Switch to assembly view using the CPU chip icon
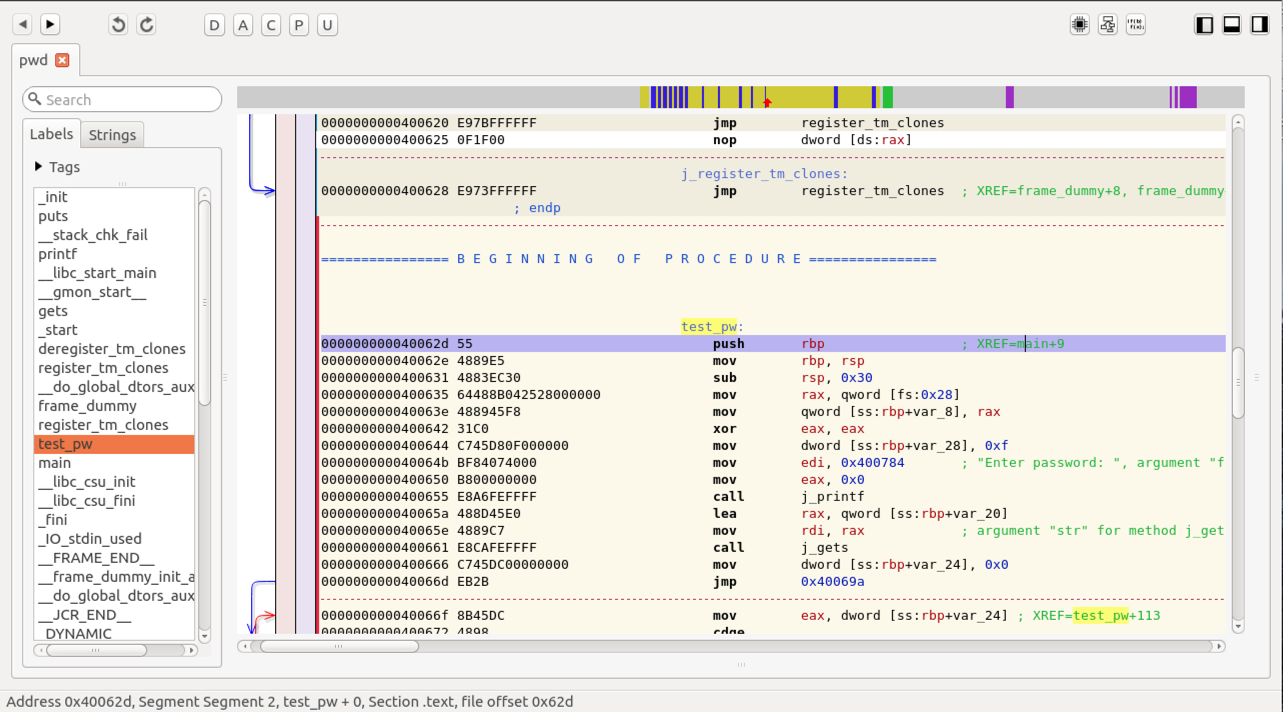This screenshot has height=712, width=1283. coord(1080,25)
